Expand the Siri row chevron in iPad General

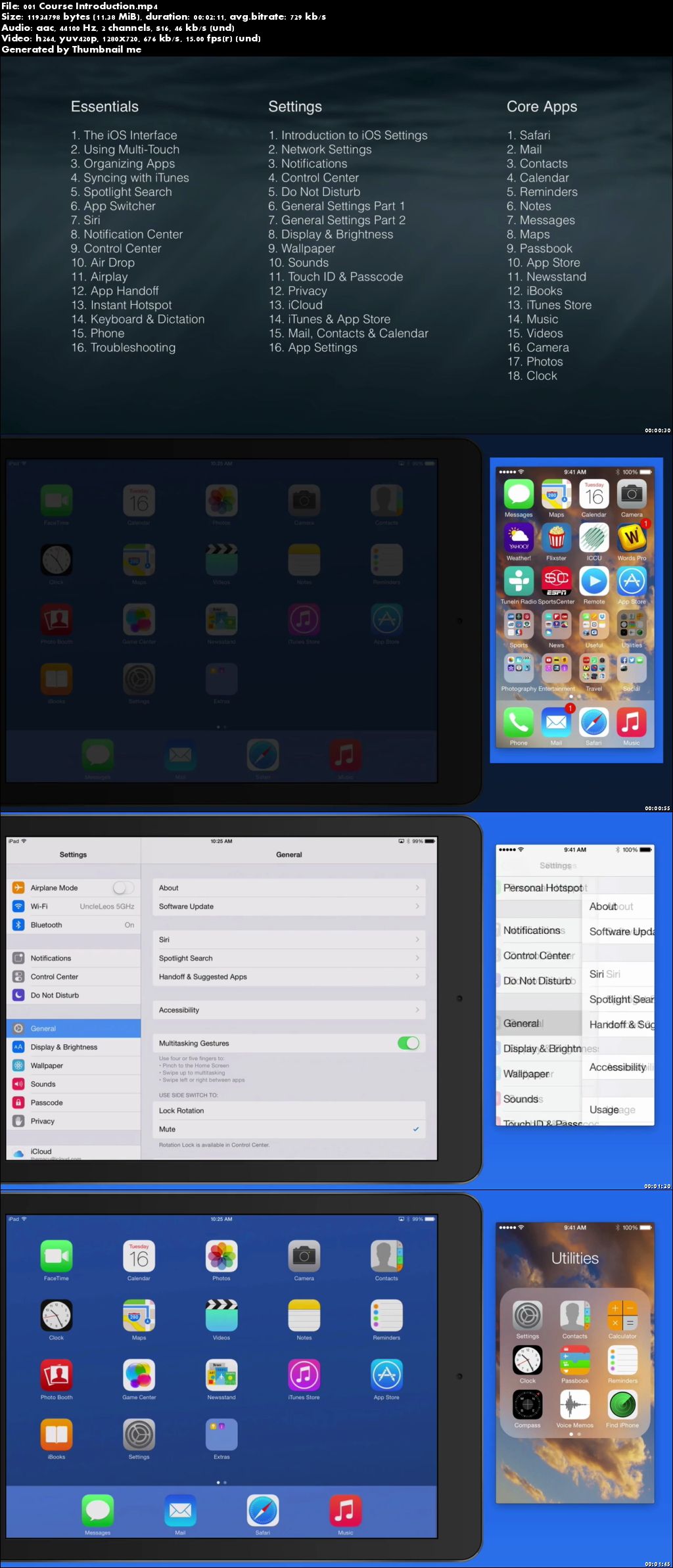417,940
